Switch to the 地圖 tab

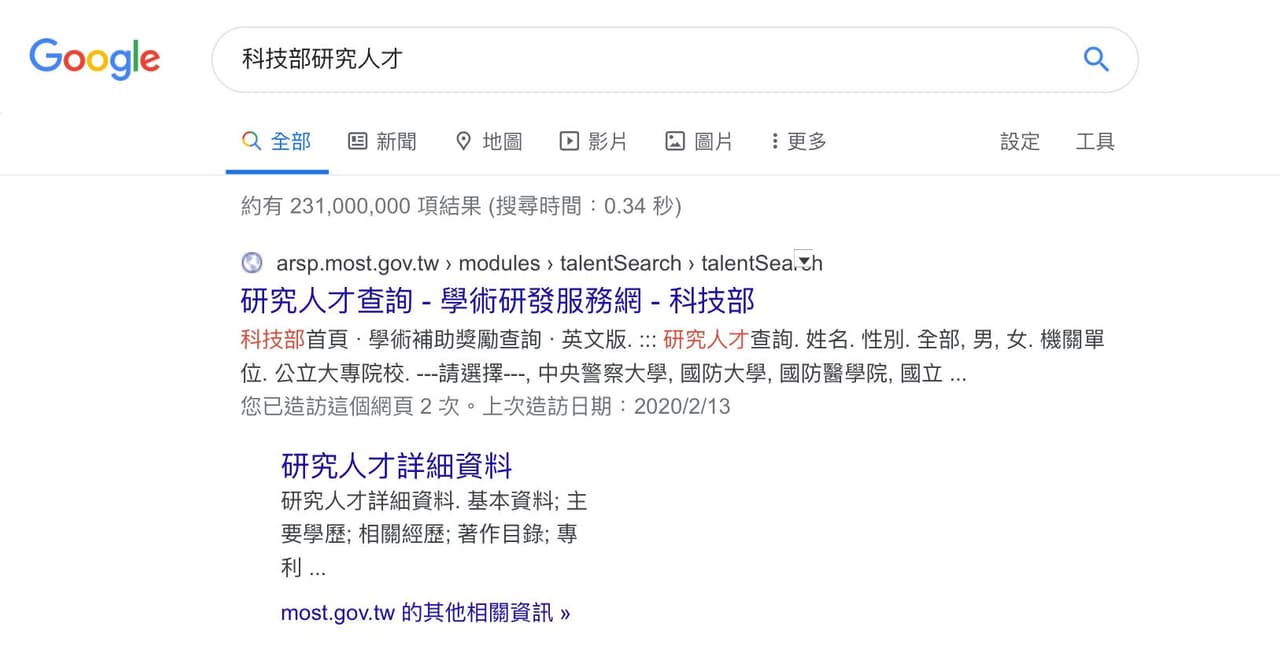(488, 142)
